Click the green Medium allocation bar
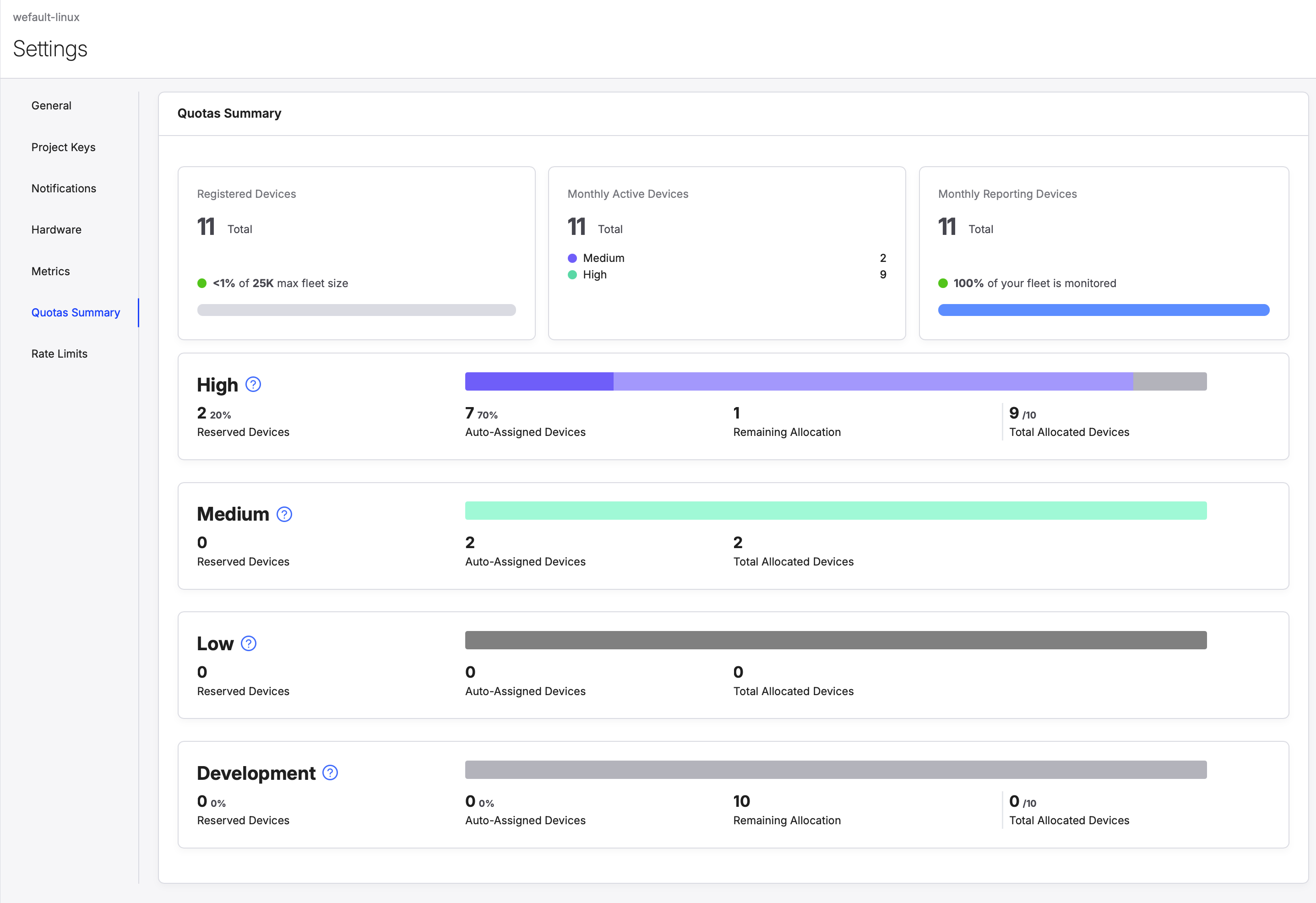Image resolution: width=1316 pixels, height=903 pixels. [835, 511]
